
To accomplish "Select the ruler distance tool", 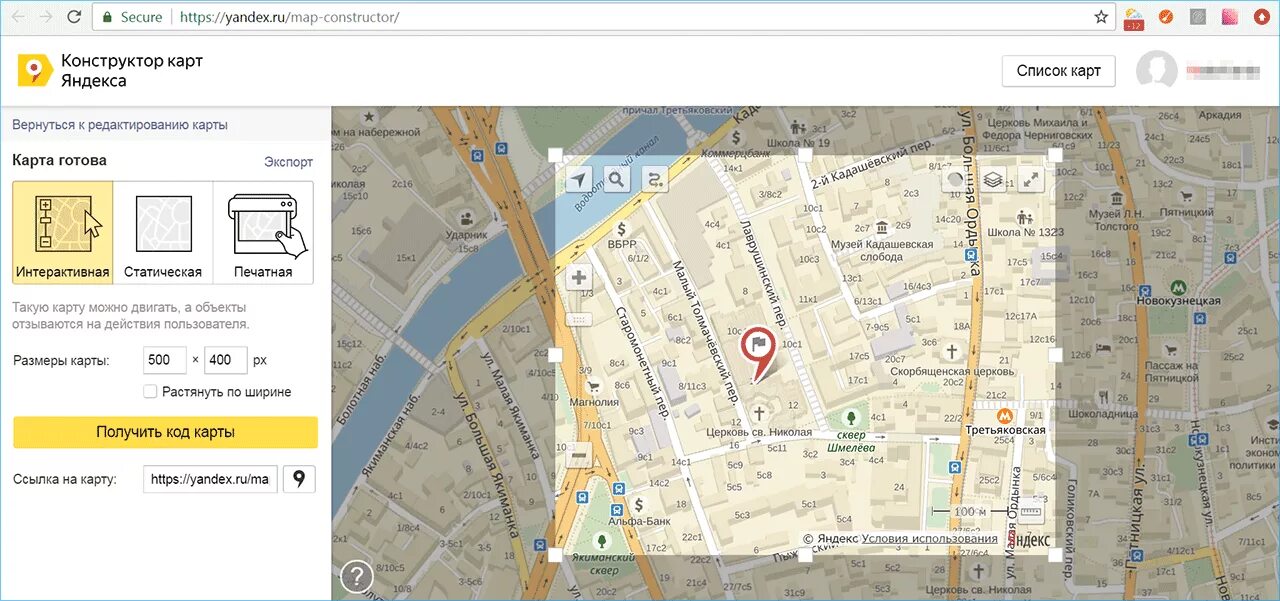I will coord(1029,514).
